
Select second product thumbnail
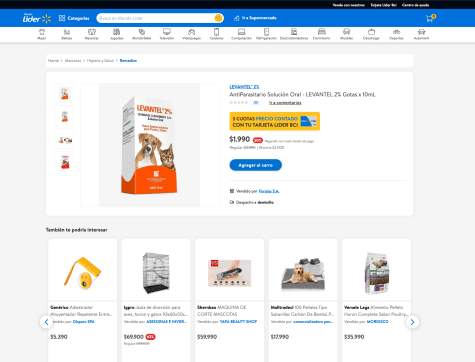[64, 116]
